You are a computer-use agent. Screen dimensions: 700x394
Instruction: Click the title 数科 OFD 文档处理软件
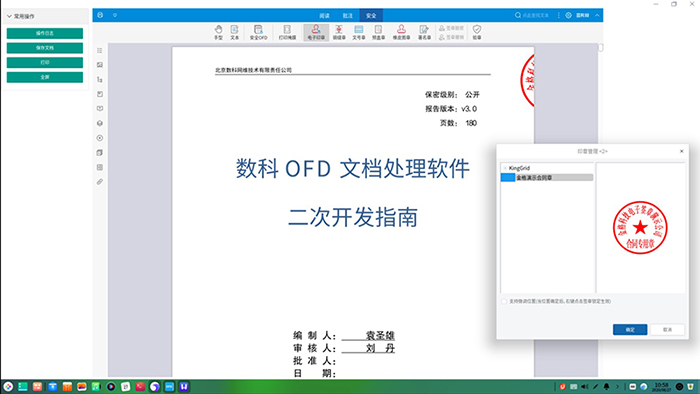[x=353, y=169]
